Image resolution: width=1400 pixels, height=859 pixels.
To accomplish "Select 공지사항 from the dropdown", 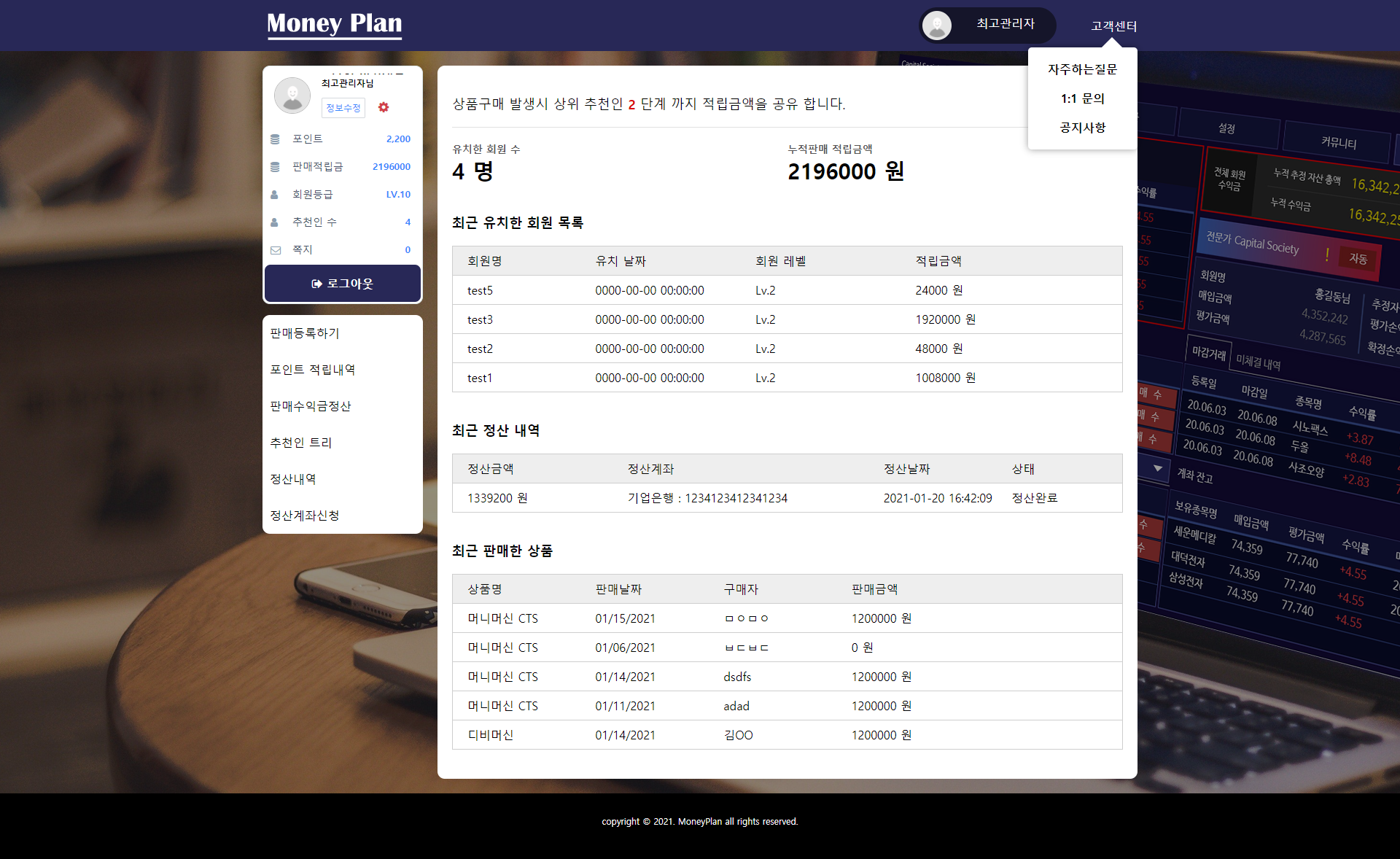I will (x=1082, y=128).
